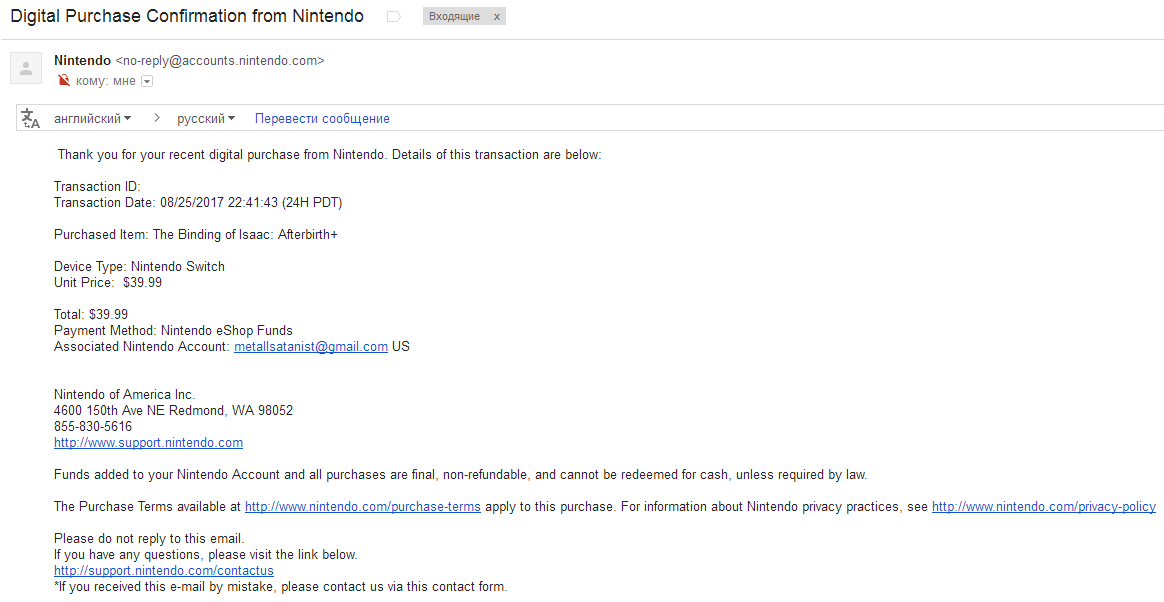1164x602 pixels.
Task: Open the support.nintendo.com/contactus link
Action: coord(163,571)
